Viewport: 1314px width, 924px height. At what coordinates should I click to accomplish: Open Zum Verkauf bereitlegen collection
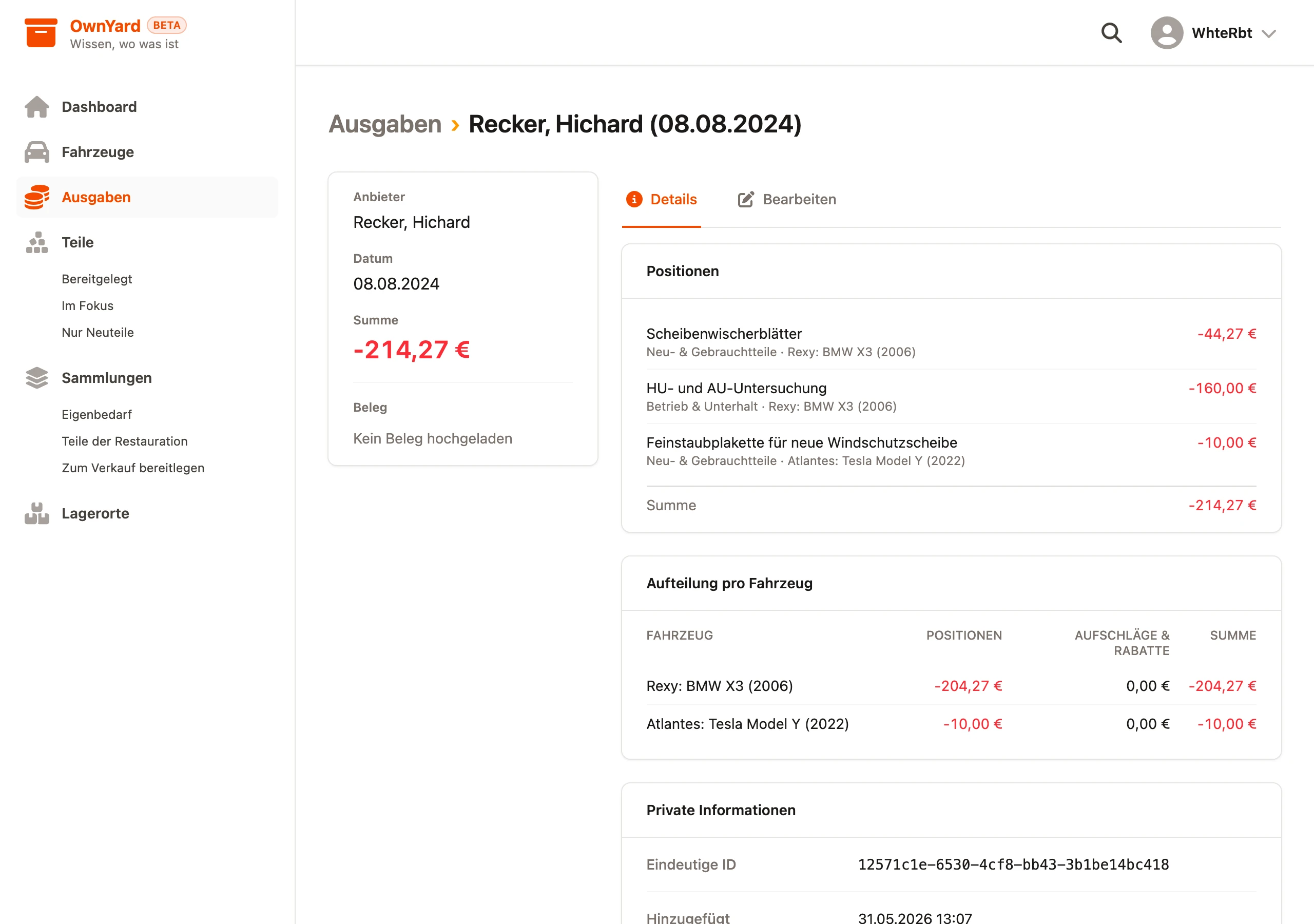[x=133, y=468]
